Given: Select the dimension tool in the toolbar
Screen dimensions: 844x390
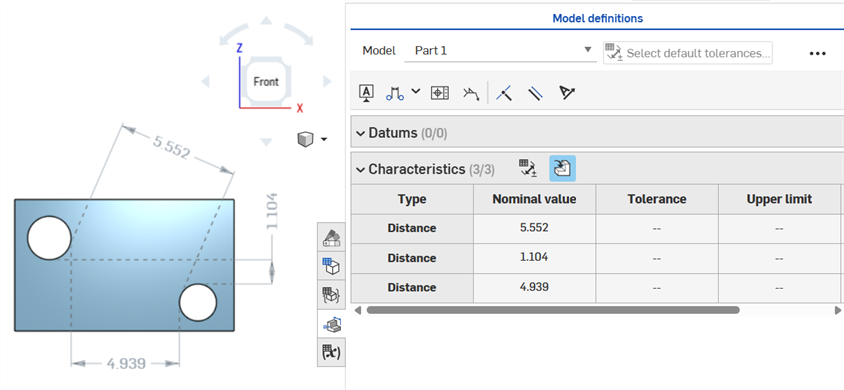Looking at the screenshot, I should 395,93.
